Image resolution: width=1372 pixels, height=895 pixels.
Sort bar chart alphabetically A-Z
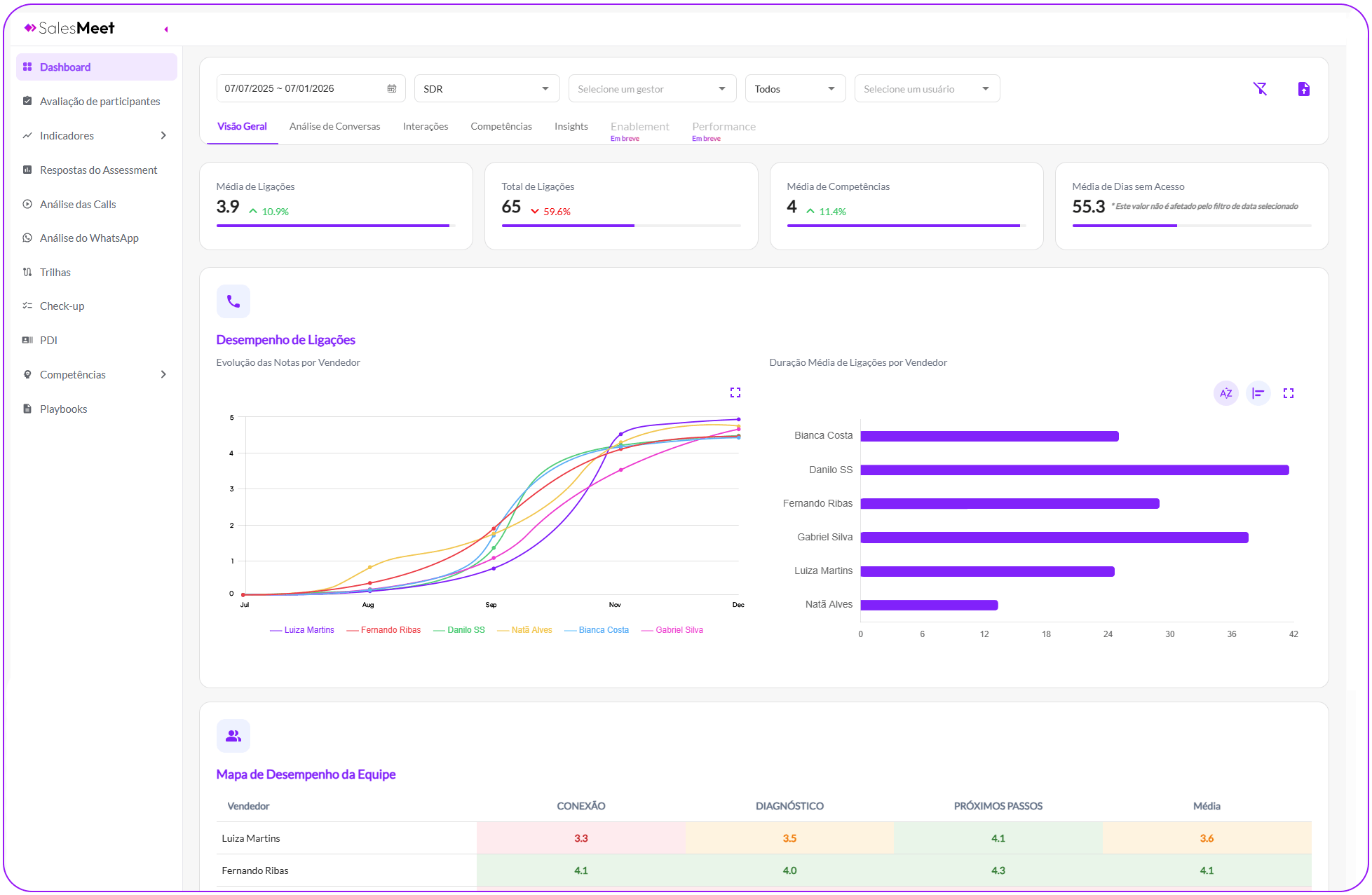[x=1225, y=393]
